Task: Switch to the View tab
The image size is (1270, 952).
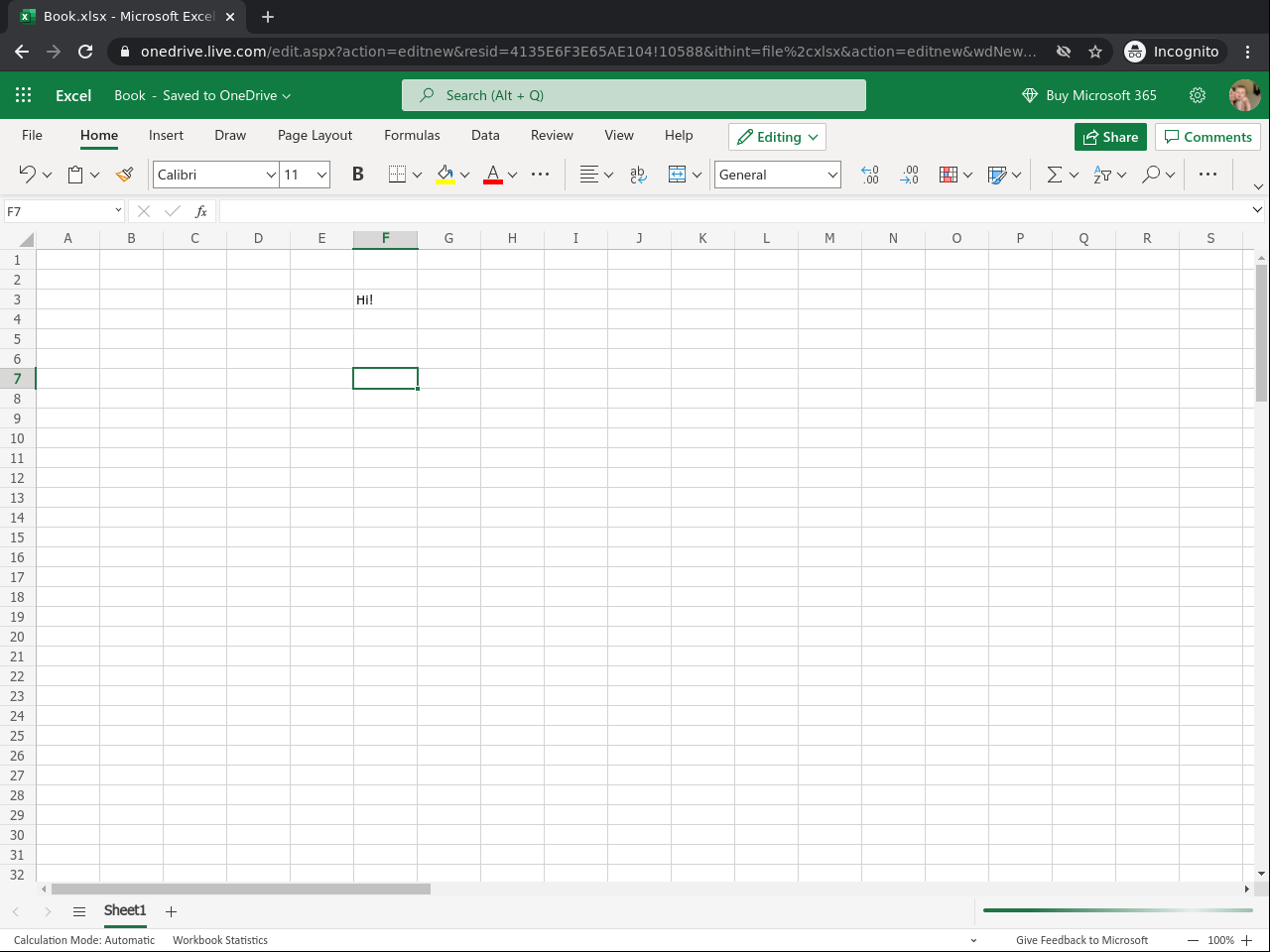Action: click(x=619, y=136)
